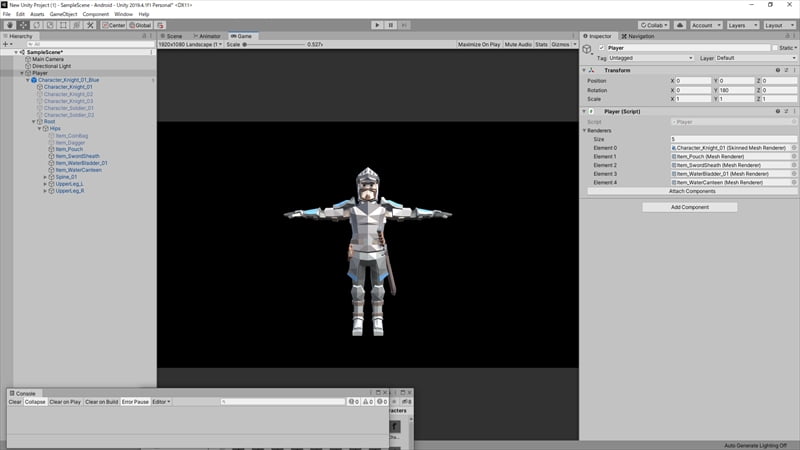Click Clear in the Console

tap(15, 402)
